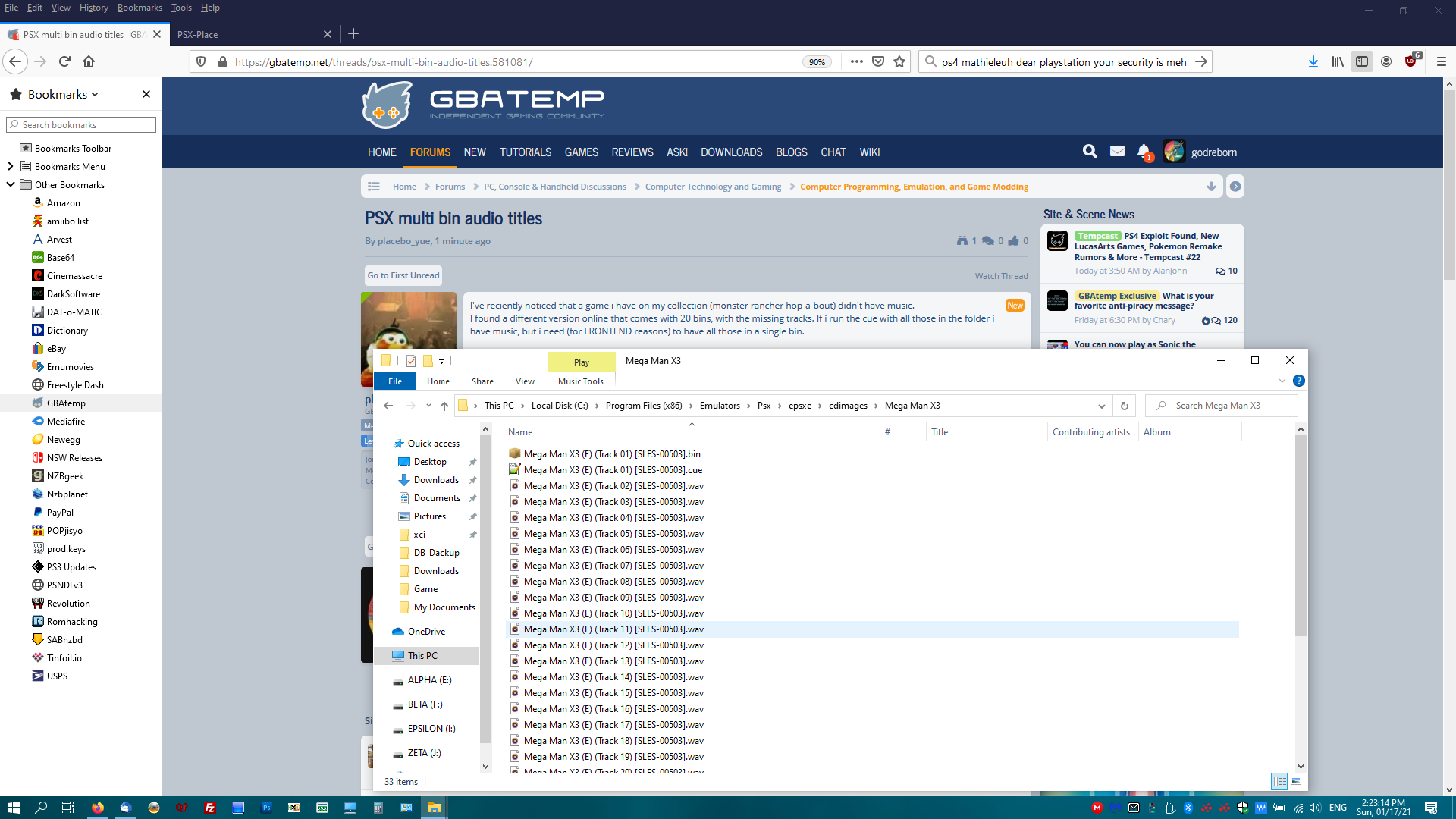The height and width of the screenshot is (819, 1456).
Task: Open page actions three-dot menu
Action: (x=857, y=61)
